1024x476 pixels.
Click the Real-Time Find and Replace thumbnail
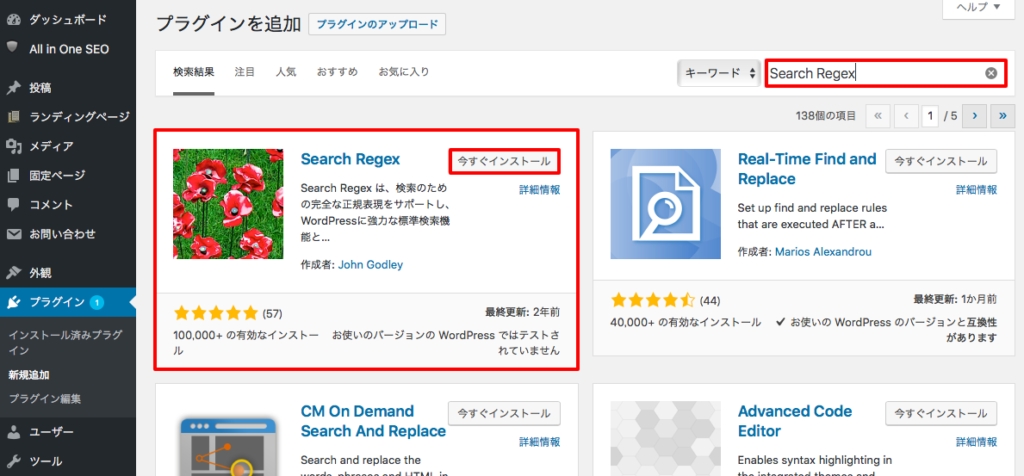[665, 204]
